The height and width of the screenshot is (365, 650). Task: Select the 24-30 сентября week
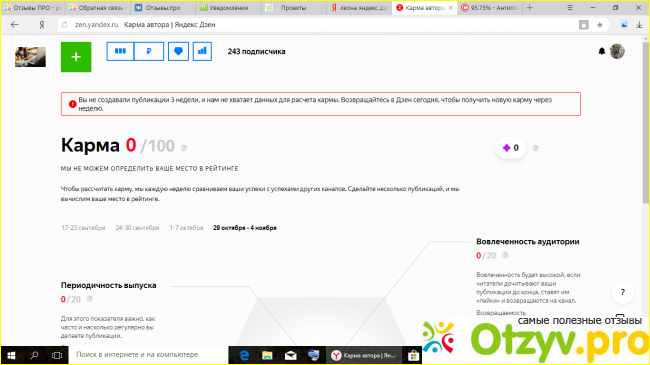(x=137, y=228)
